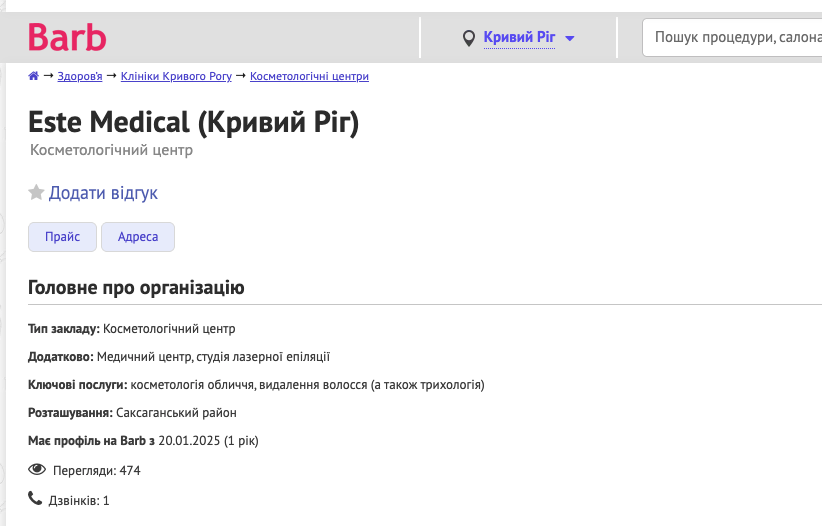Screen dimensions: 822x526
Task: Click the location pin icon
Action: click(468, 39)
